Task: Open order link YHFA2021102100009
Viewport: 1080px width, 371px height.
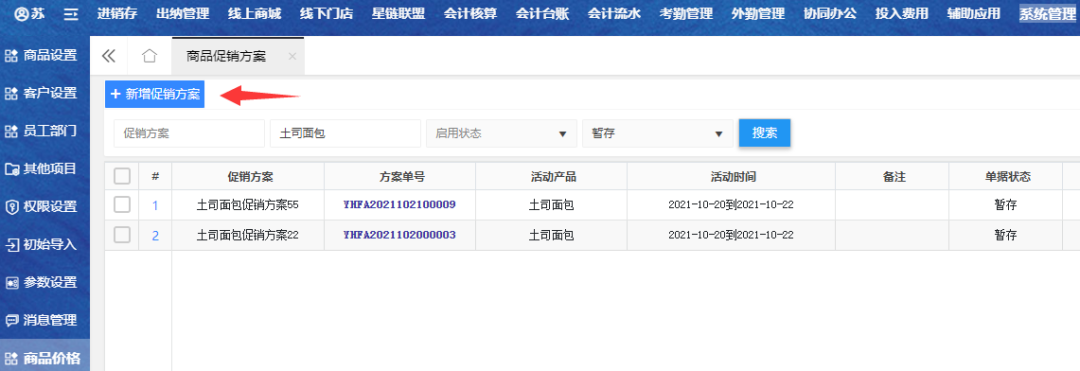Action: coord(399,204)
